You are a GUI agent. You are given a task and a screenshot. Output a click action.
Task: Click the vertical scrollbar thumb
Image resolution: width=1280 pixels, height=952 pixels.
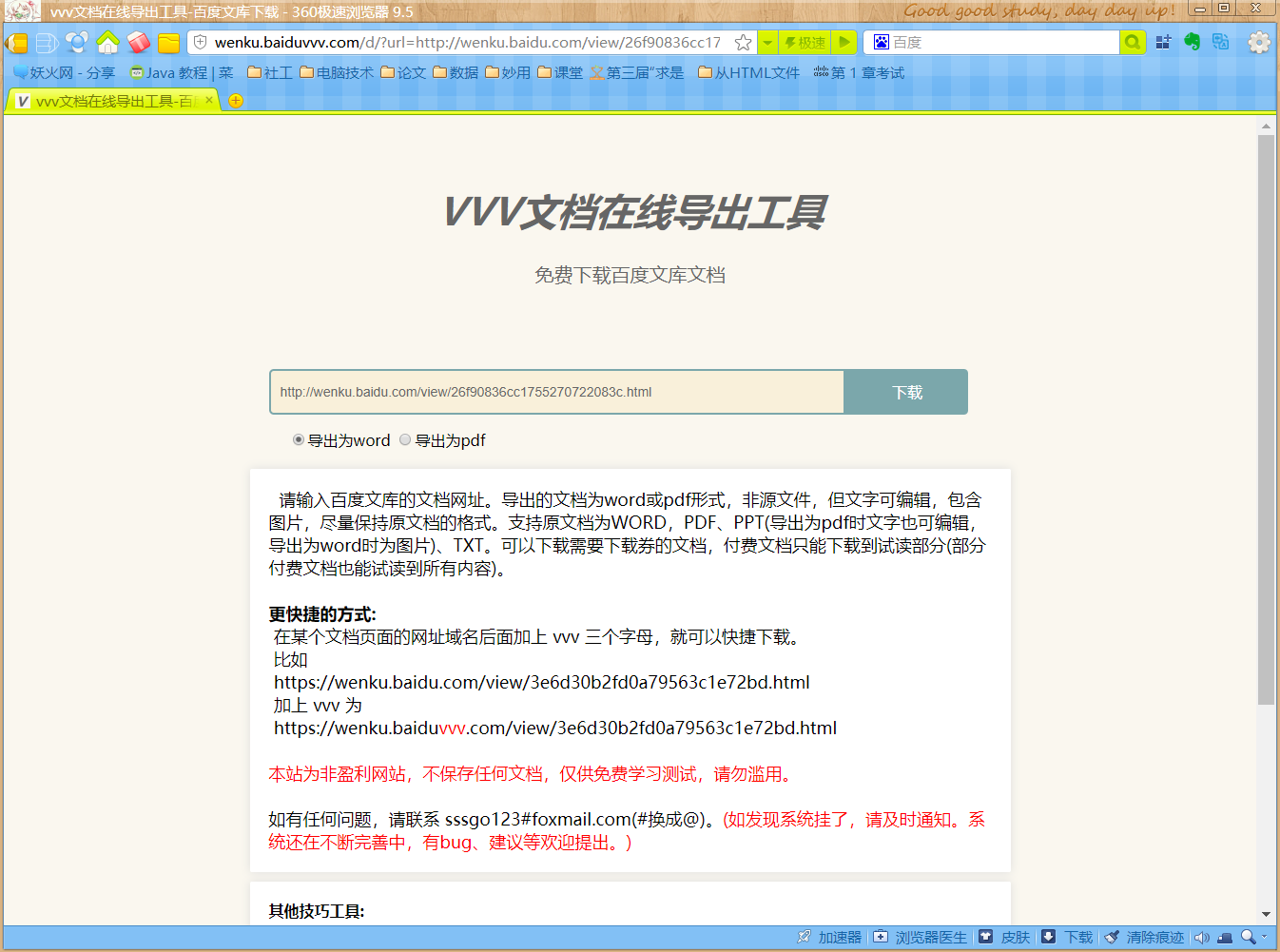(x=1266, y=419)
